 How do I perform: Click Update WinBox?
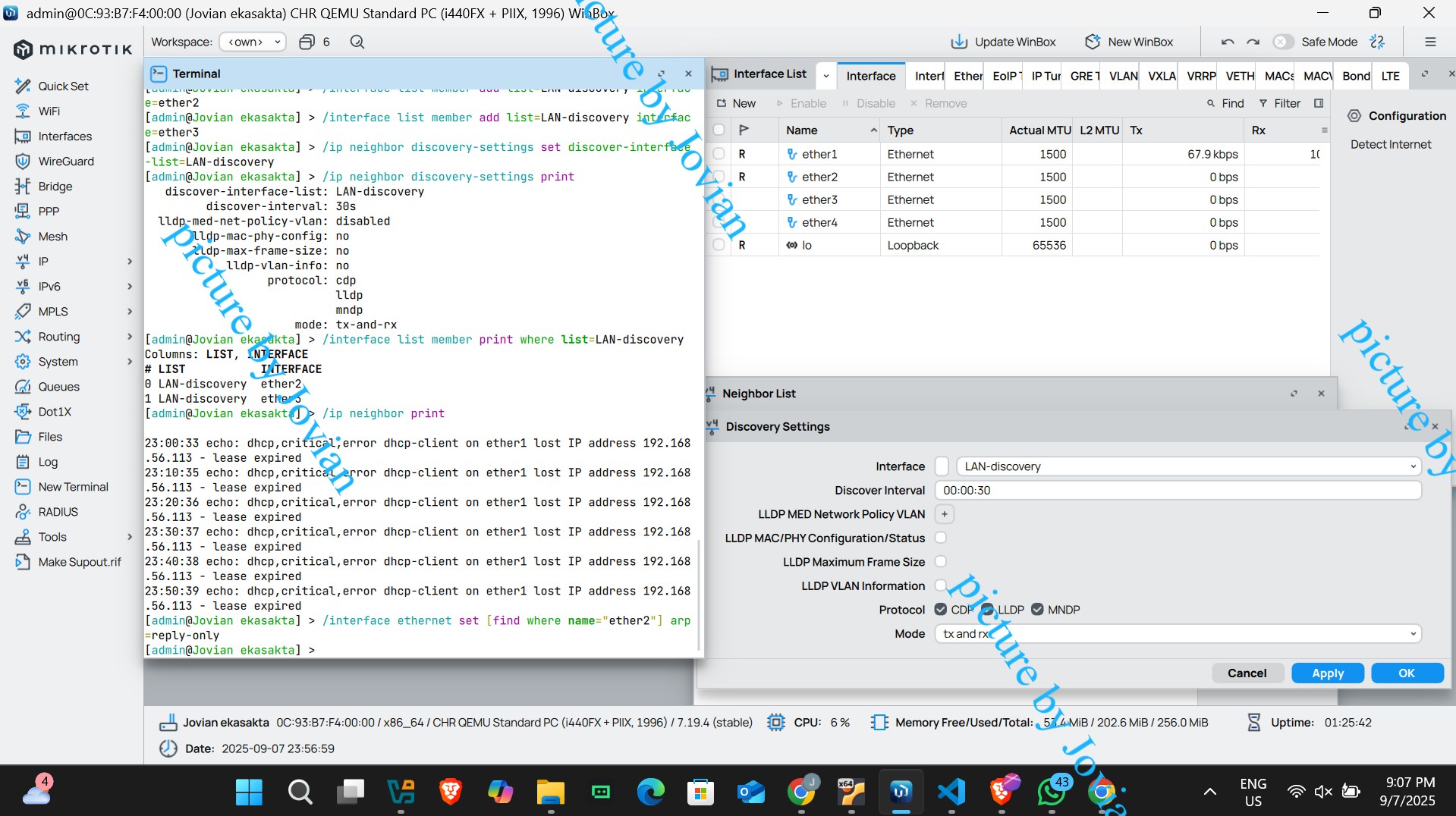click(1003, 42)
